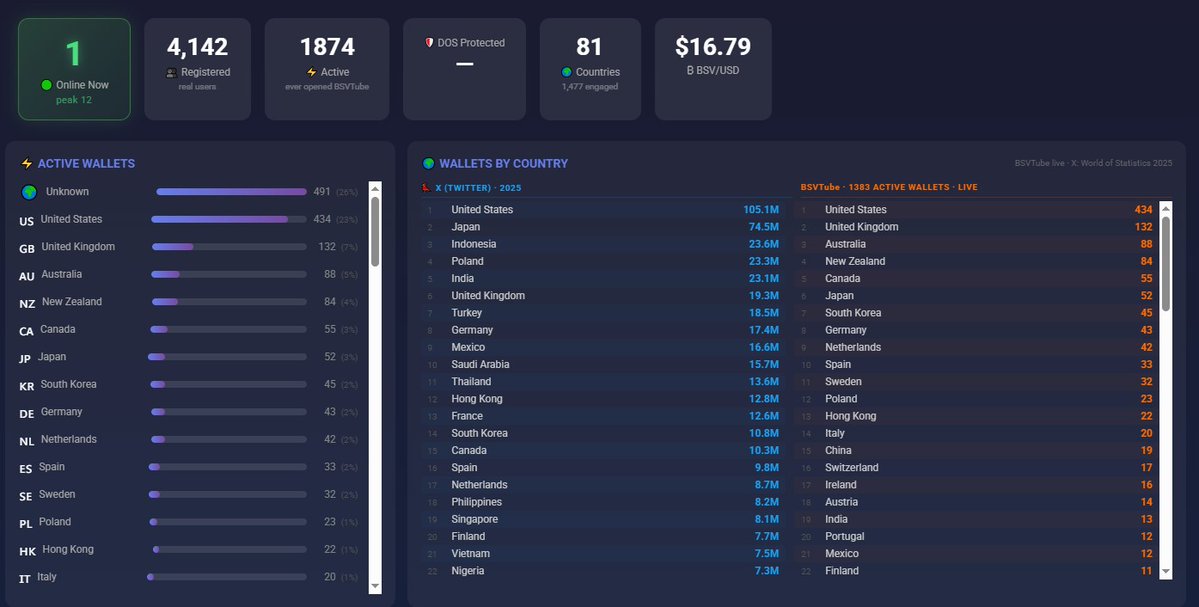Image resolution: width=1199 pixels, height=607 pixels.
Task: Click the US country code label
Action: pos(26,221)
